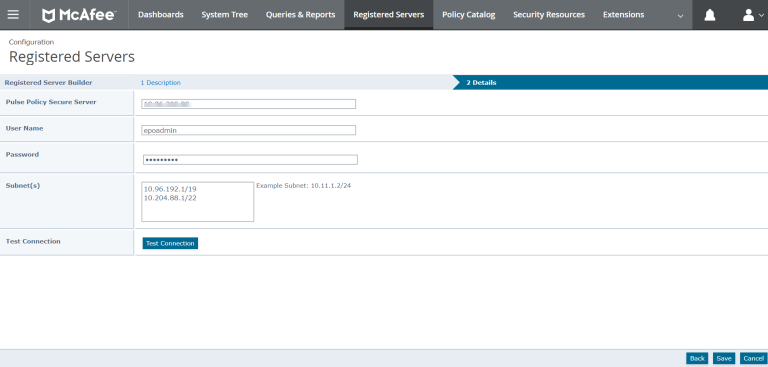Screen dimensions: 768x367
Task: Click the User Name row label
Action: point(24,128)
